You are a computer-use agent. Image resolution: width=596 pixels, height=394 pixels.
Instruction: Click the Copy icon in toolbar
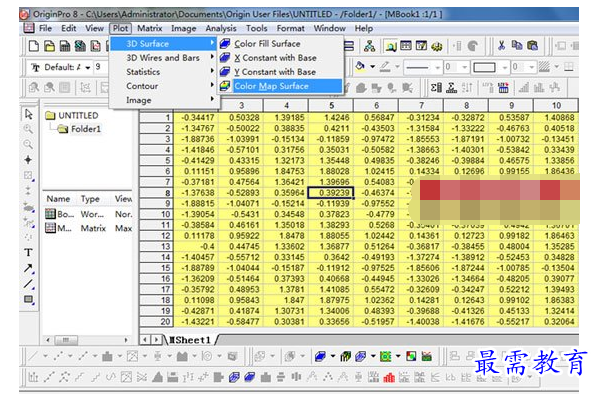(x=517, y=46)
